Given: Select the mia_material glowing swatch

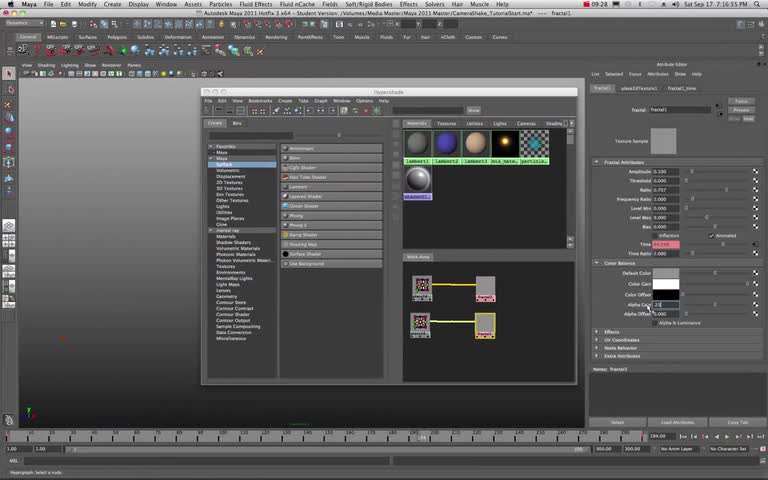Looking at the screenshot, I should click(505, 144).
